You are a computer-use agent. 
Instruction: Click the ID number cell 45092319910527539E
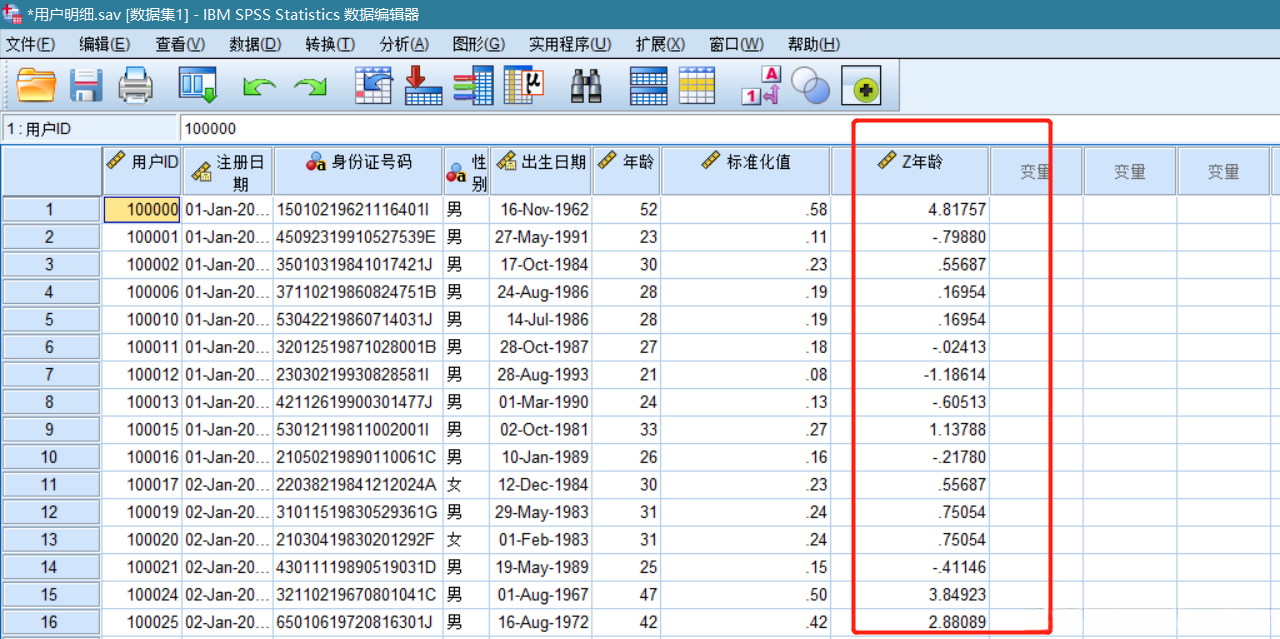tap(358, 237)
